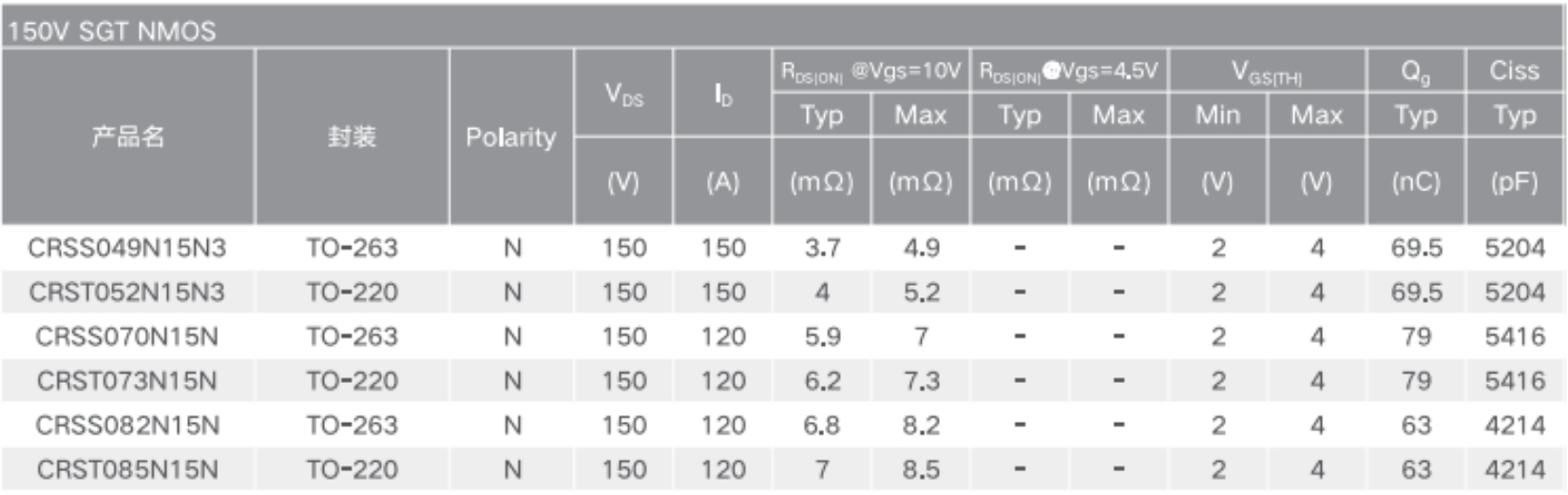Click the 5204 Ciss value for CRST052N15N3
Viewport: 1568px width, 495px height.
pyautogui.click(x=1515, y=293)
